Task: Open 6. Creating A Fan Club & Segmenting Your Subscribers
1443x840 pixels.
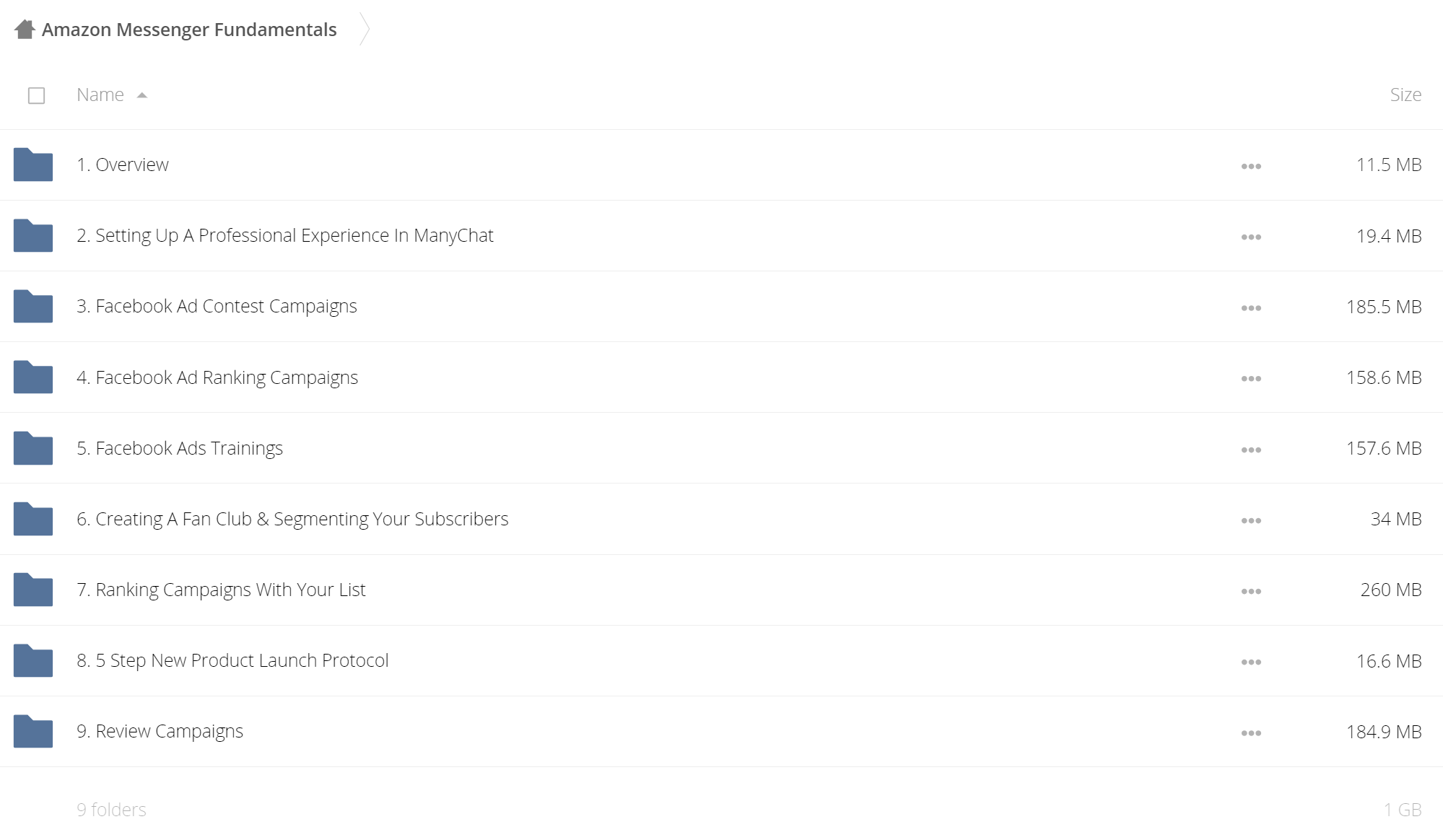Action: 292,519
